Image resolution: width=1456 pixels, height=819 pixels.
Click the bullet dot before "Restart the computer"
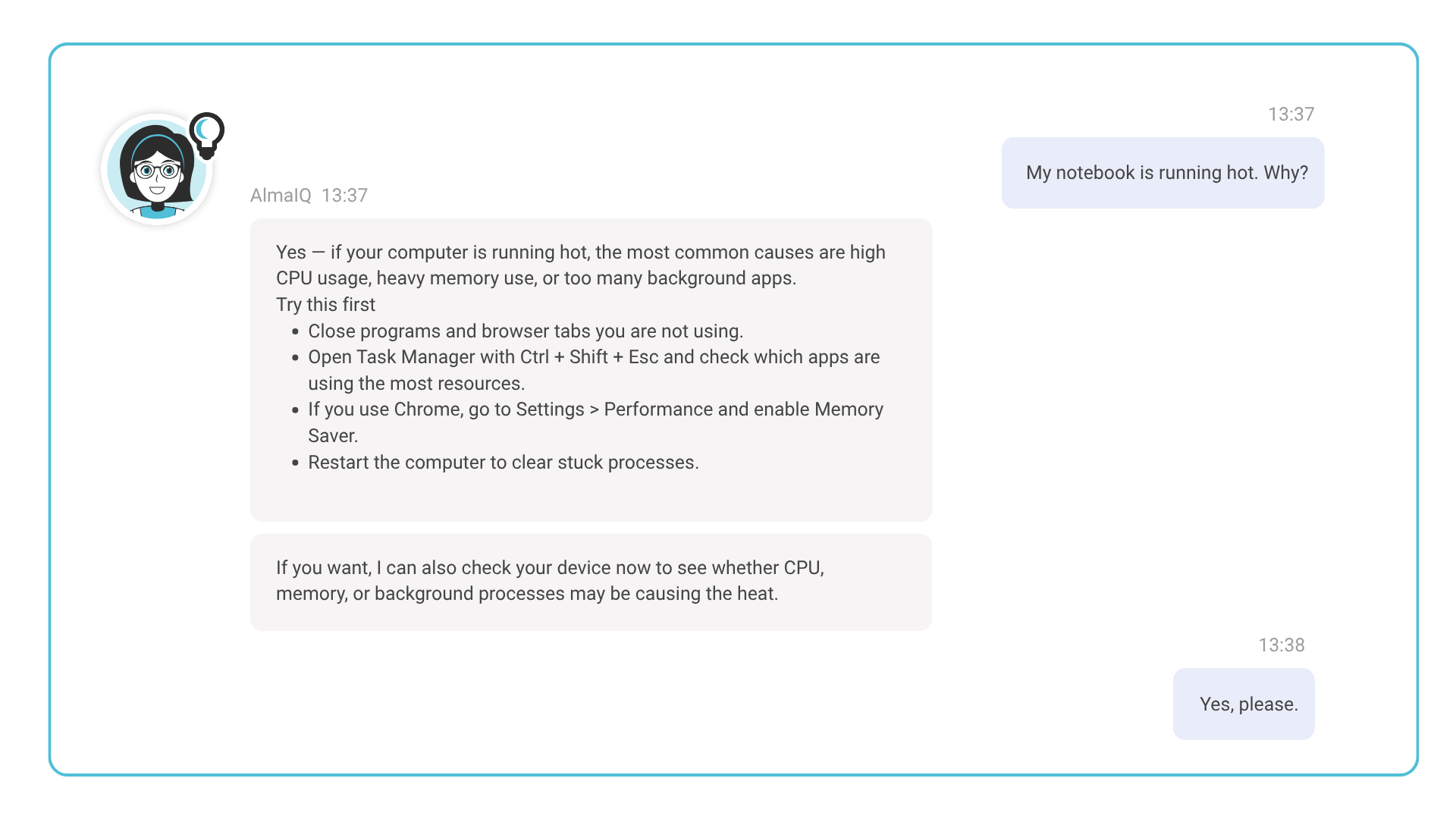point(296,463)
